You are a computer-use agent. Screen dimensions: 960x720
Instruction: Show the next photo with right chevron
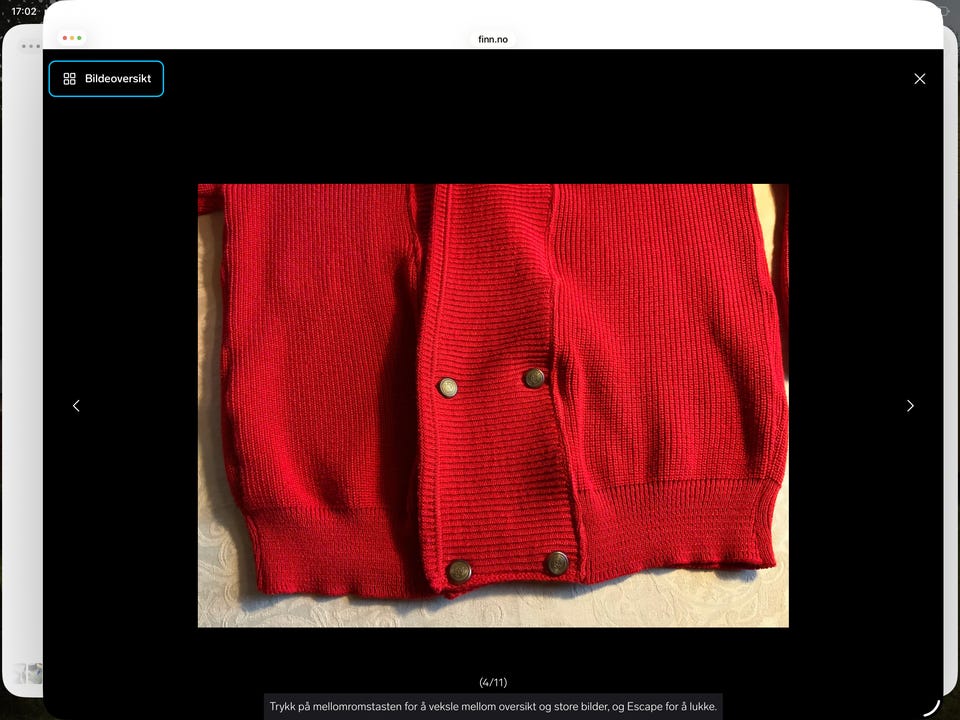coord(910,405)
